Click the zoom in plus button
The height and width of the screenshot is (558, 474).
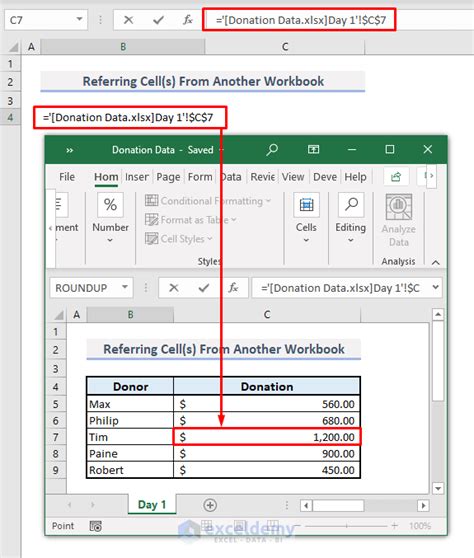coord(394,525)
